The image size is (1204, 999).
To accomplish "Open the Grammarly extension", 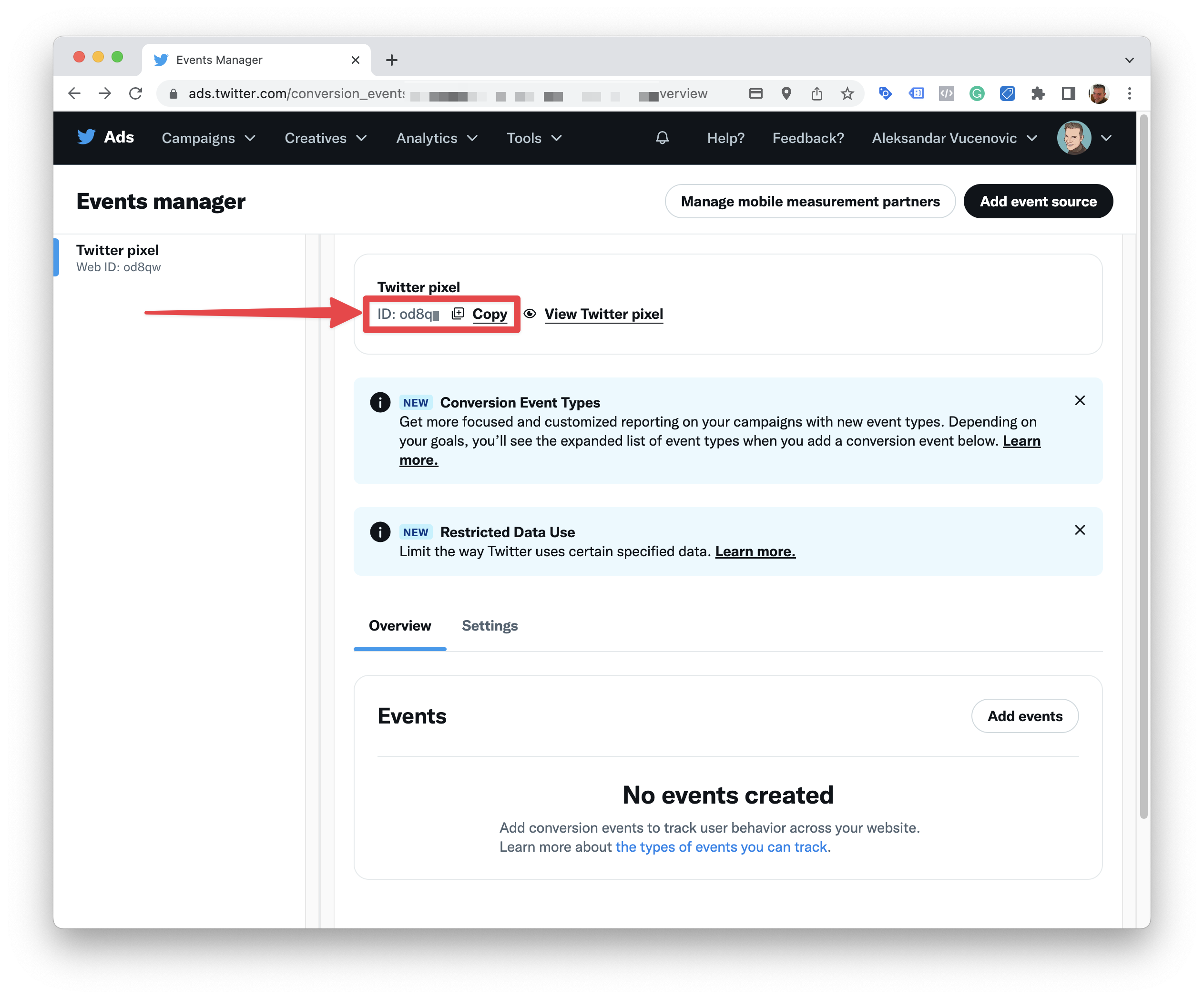I will pyautogui.click(x=977, y=93).
